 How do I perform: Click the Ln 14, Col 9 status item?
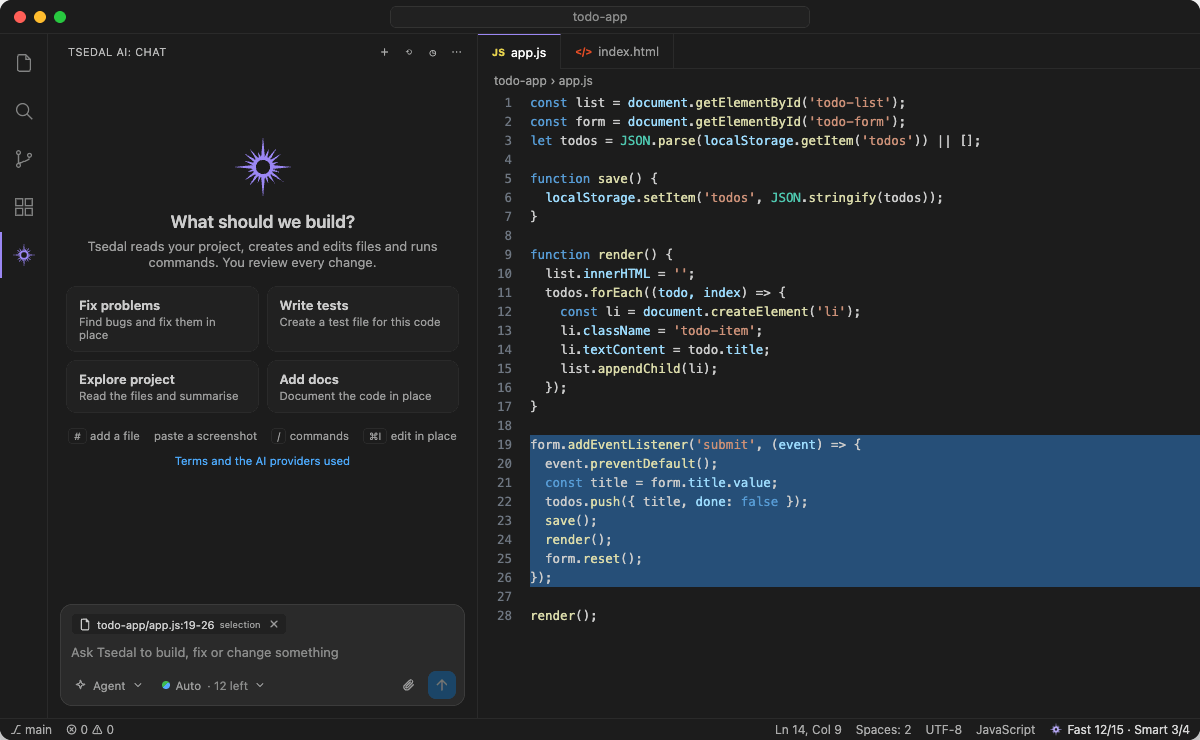click(x=808, y=730)
